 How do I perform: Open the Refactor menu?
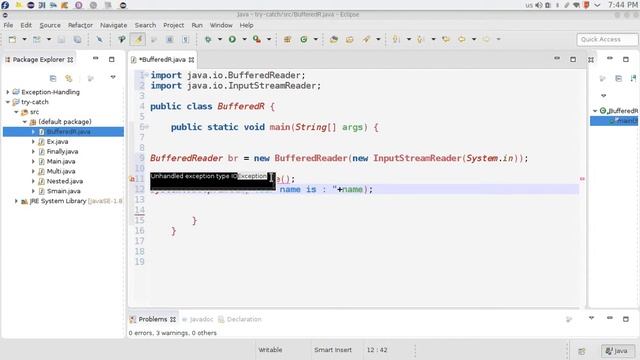(x=80, y=25)
